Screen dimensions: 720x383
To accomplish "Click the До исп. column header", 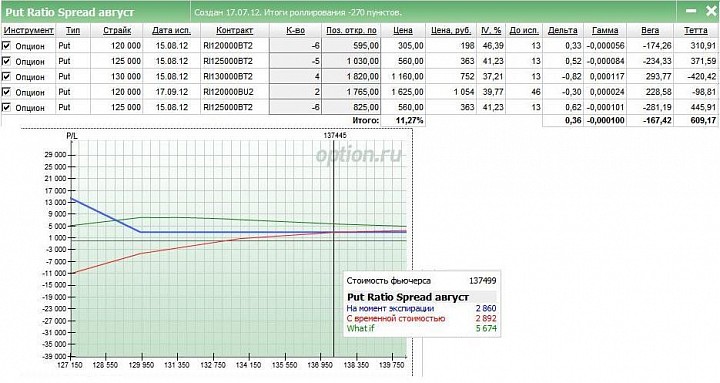I will coord(524,30).
